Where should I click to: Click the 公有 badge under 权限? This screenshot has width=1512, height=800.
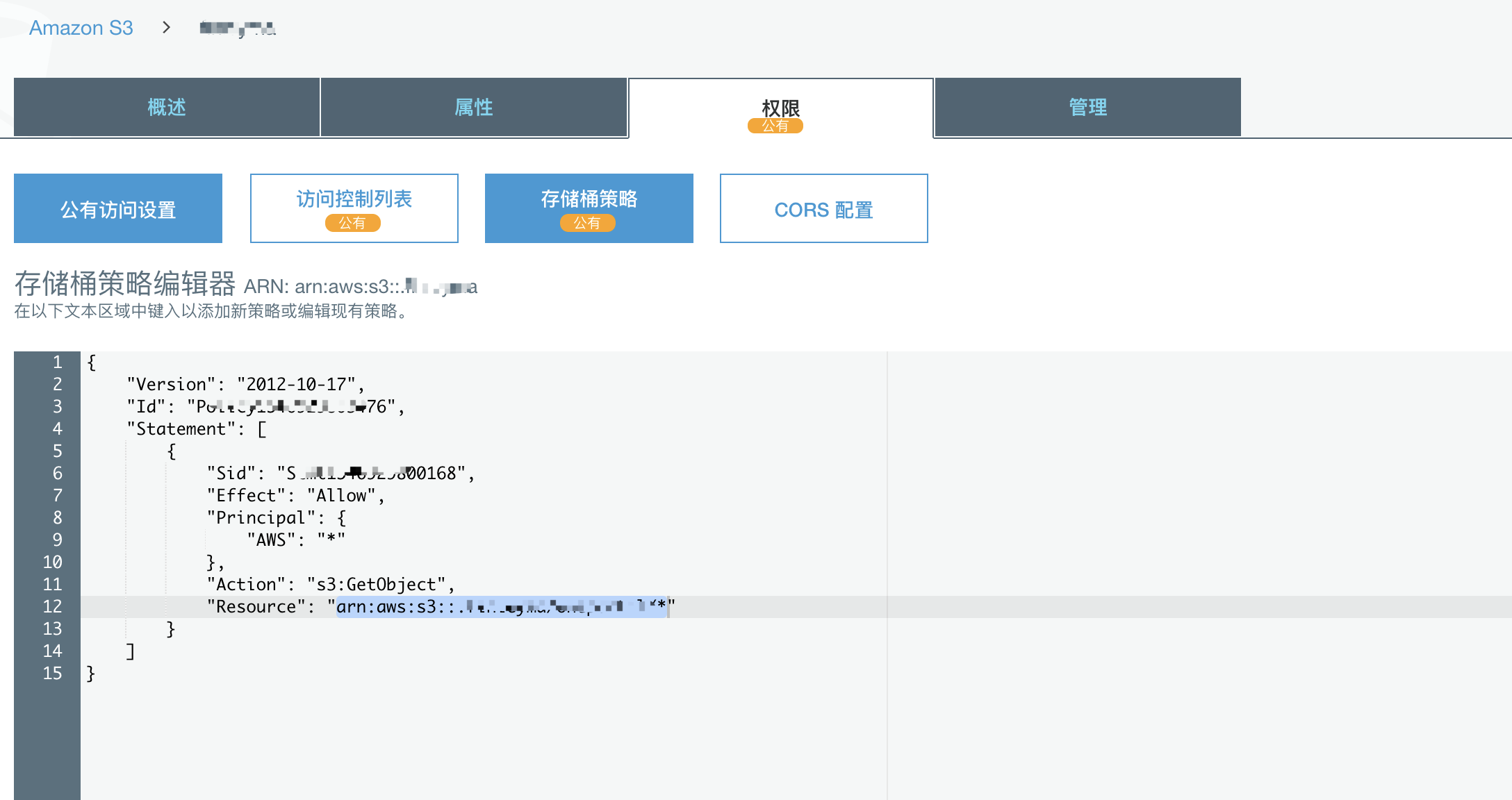click(x=775, y=126)
